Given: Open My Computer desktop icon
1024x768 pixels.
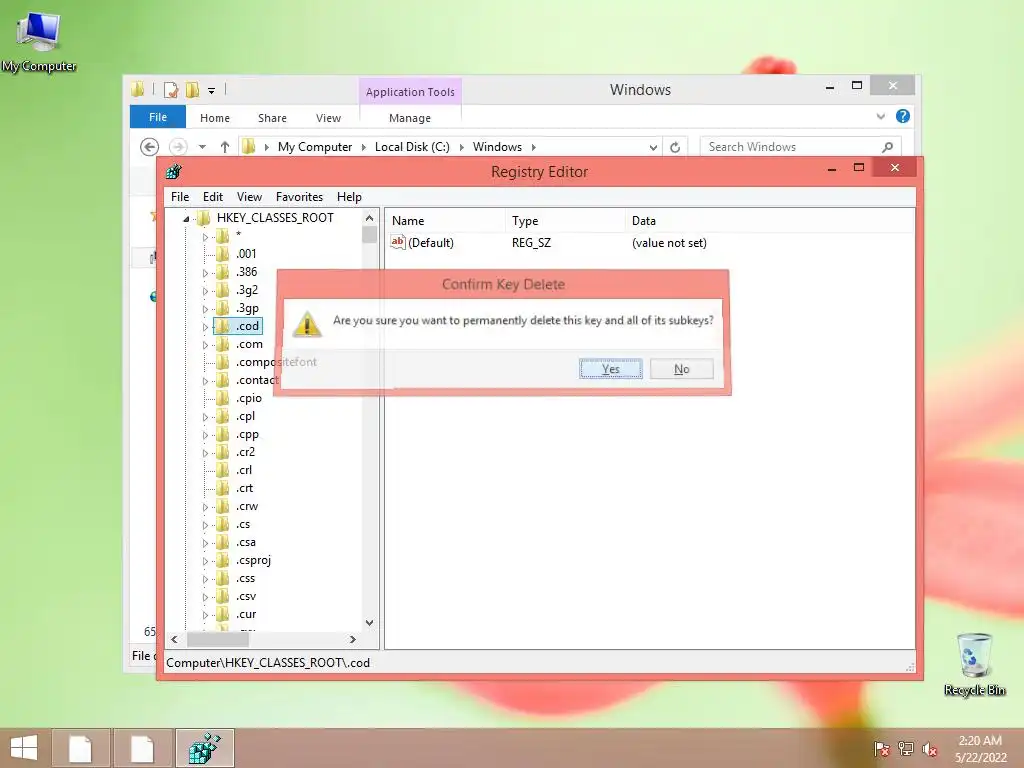Looking at the screenshot, I should coord(39,42).
